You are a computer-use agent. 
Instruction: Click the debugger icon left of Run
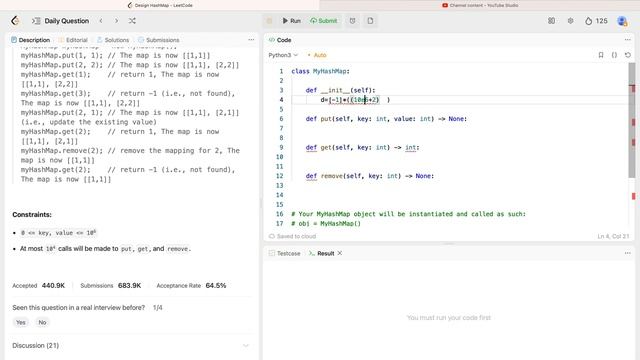269,21
